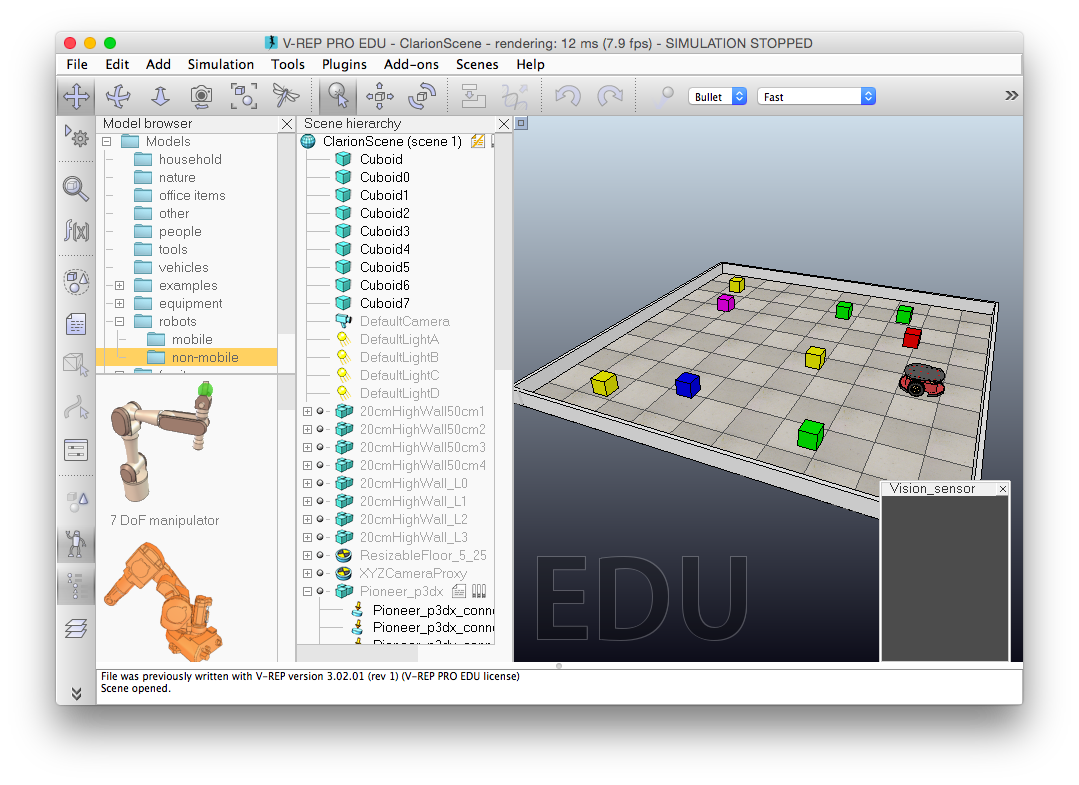
Task: Open the Simulation menu
Action: (x=220, y=64)
